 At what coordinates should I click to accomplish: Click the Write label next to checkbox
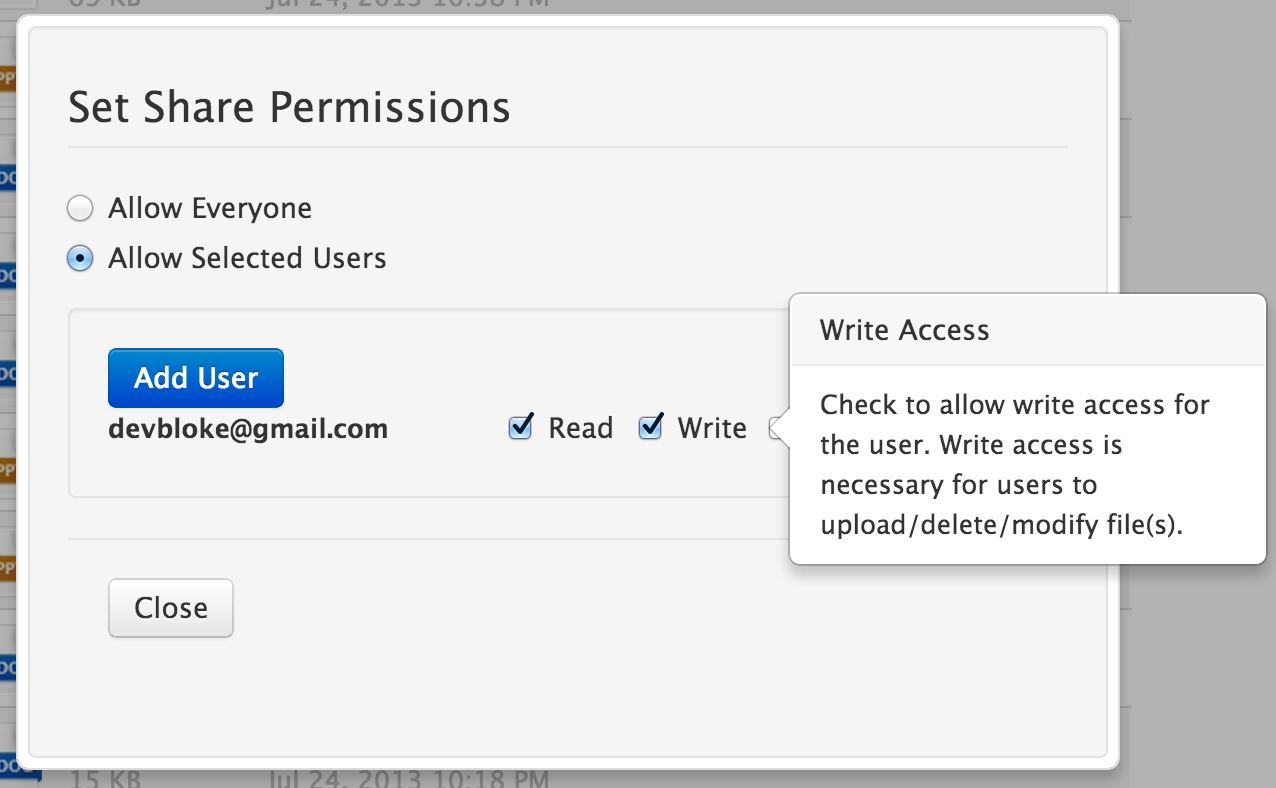pos(712,428)
